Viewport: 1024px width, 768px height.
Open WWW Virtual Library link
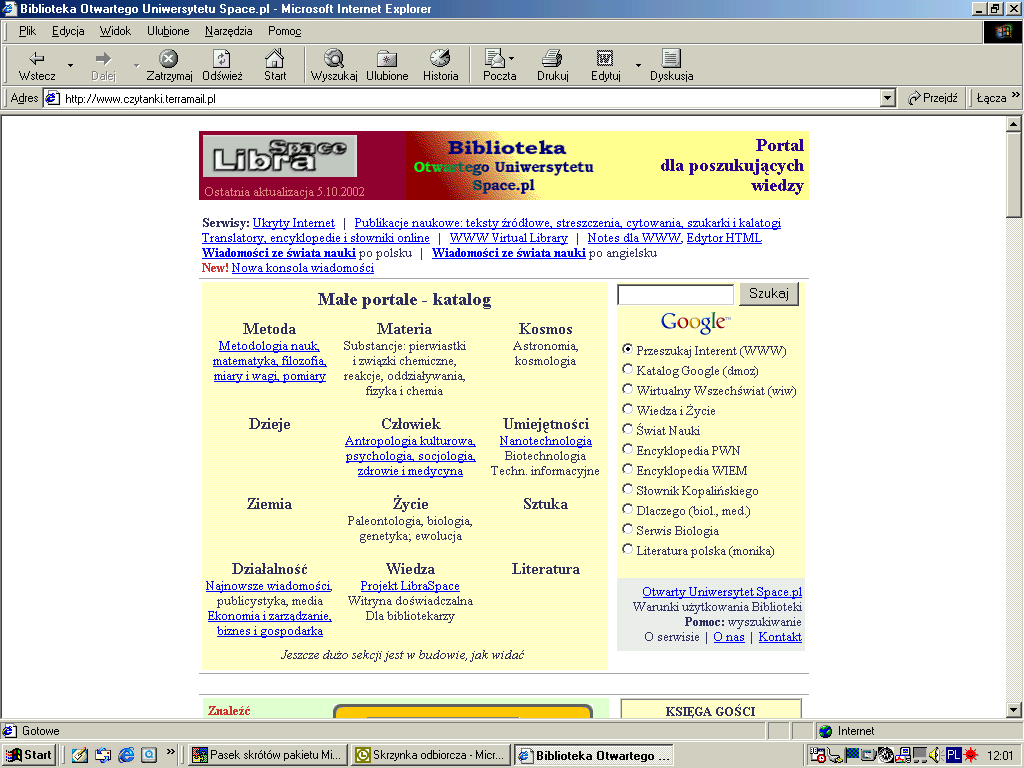coord(509,238)
